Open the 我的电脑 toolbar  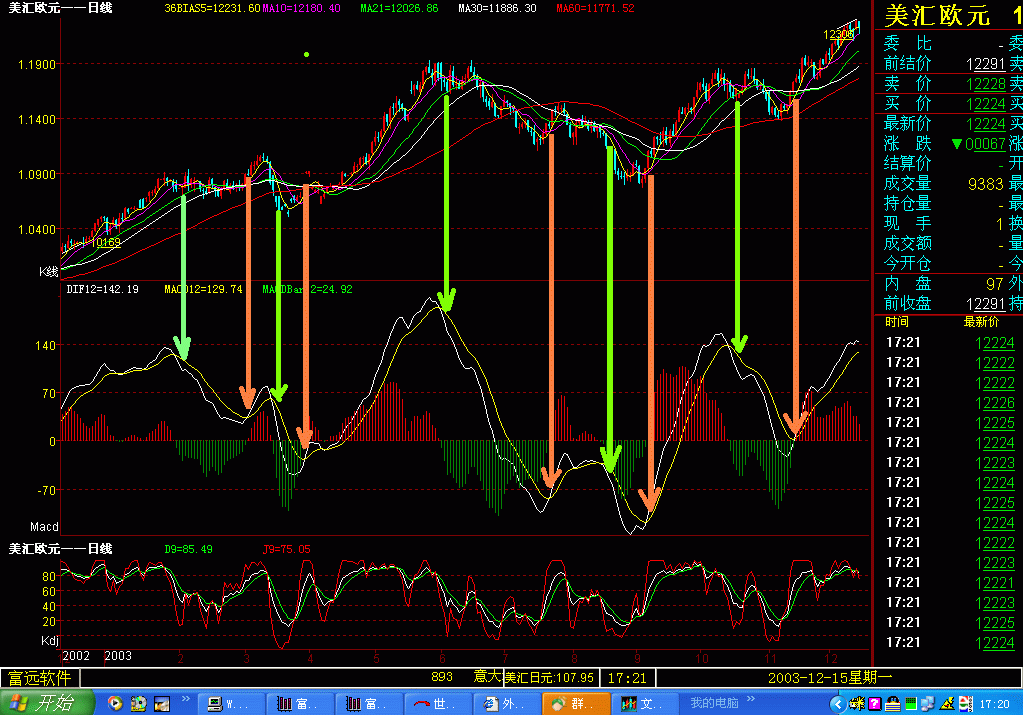[x=714, y=703]
